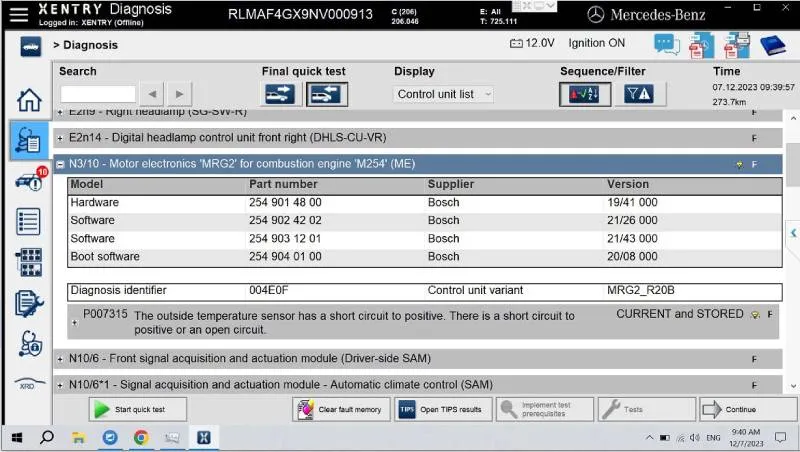The width and height of the screenshot is (800, 452).
Task: Click Start quick test button
Action: click(x=138, y=409)
